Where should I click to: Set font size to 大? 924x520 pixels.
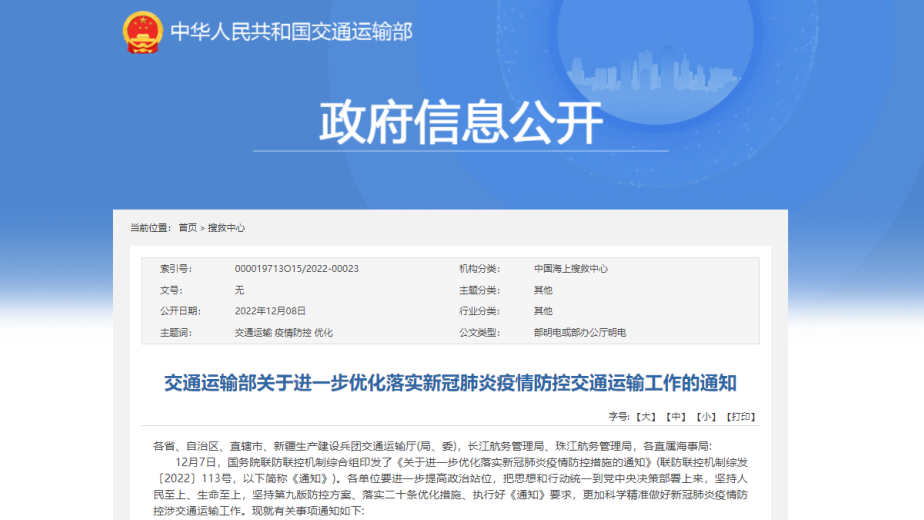647,416
